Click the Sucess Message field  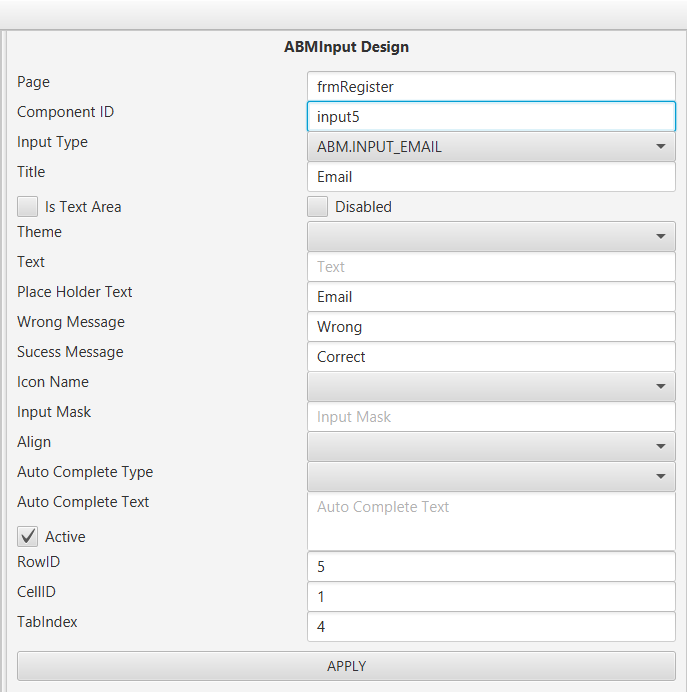pyautogui.click(x=490, y=357)
